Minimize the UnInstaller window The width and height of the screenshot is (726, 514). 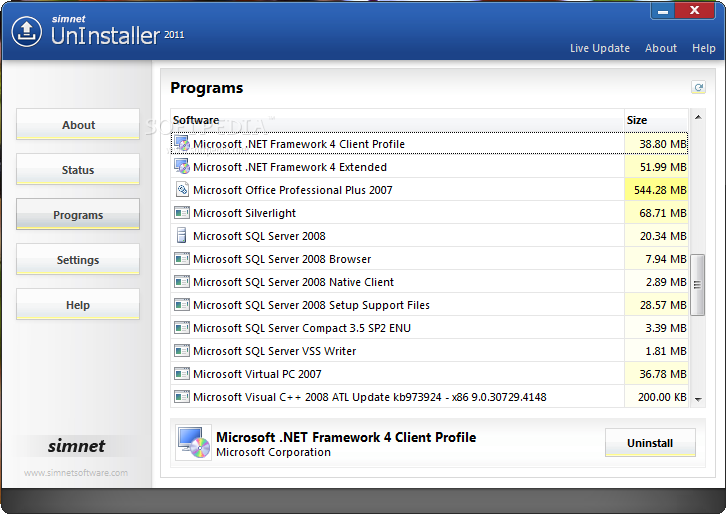pyautogui.click(x=663, y=10)
